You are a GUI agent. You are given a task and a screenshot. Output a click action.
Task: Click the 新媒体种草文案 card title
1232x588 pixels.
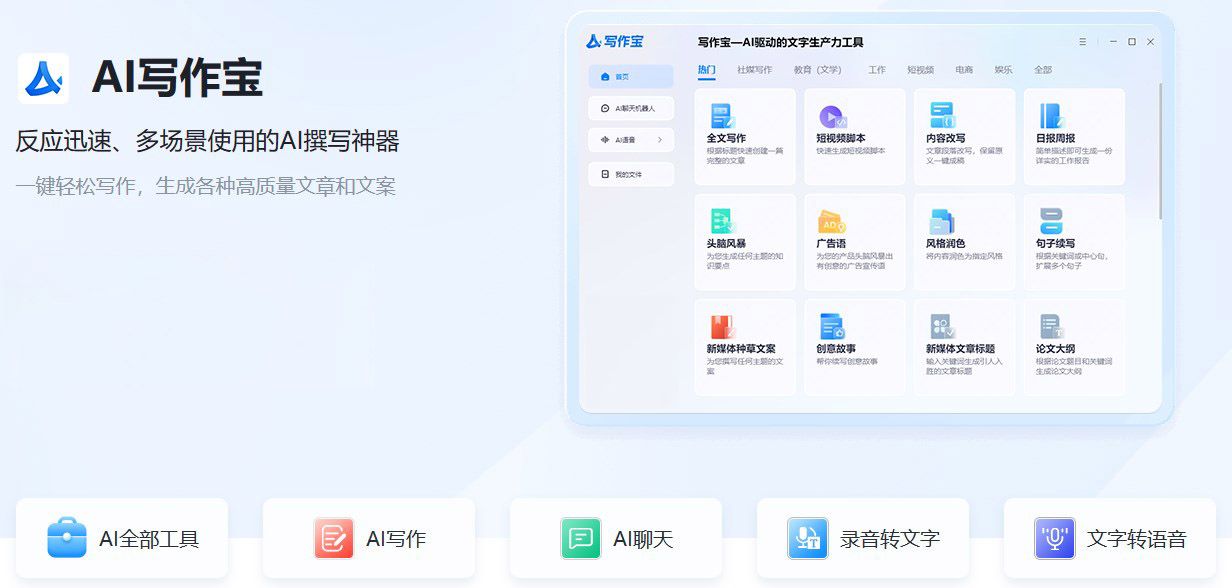click(x=741, y=349)
